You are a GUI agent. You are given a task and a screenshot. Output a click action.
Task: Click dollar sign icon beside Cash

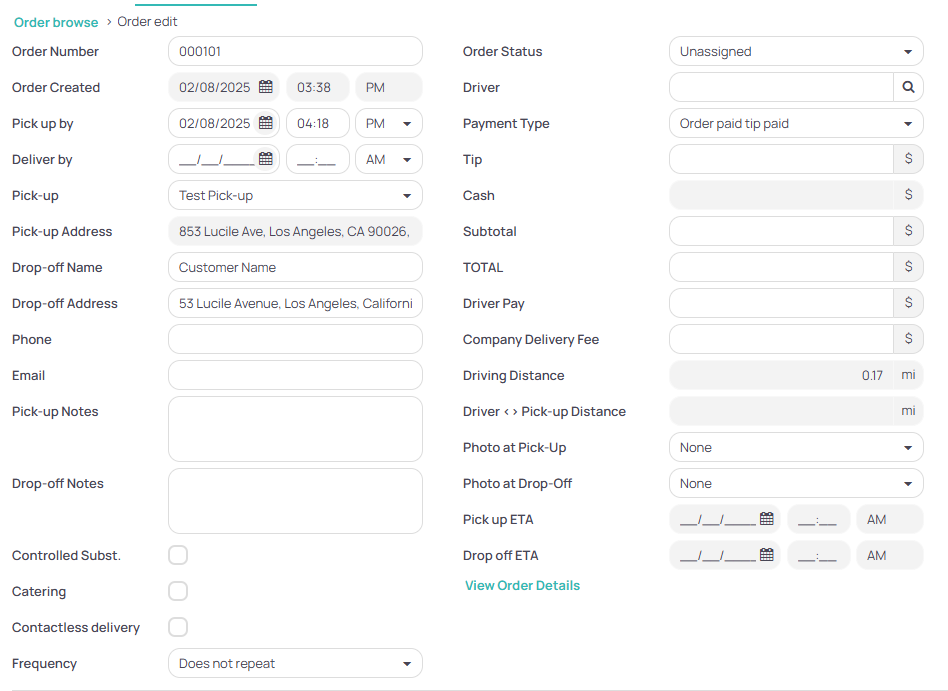(x=908, y=195)
